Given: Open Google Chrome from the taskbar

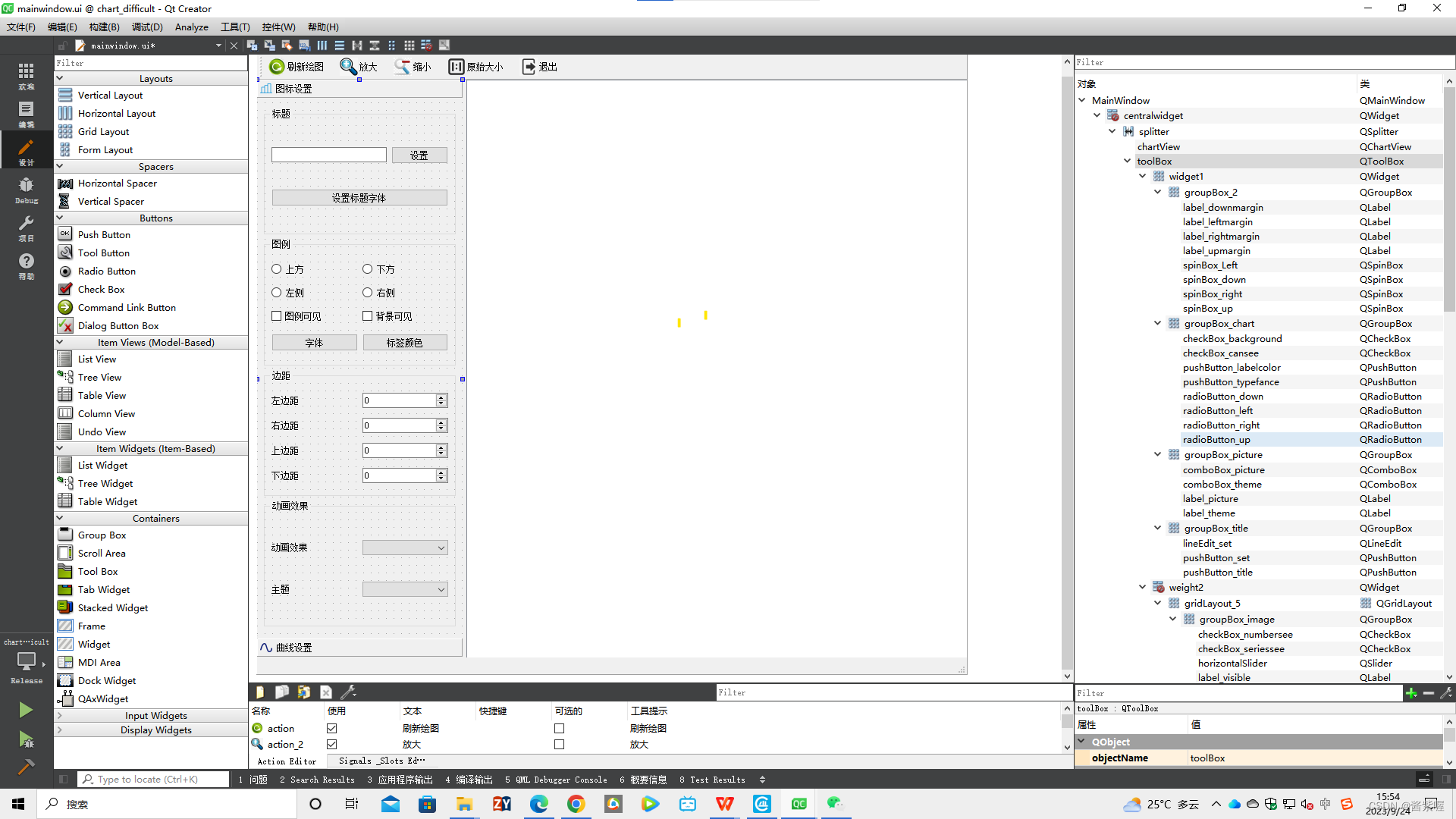Looking at the screenshot, I should tap(576, 804).
